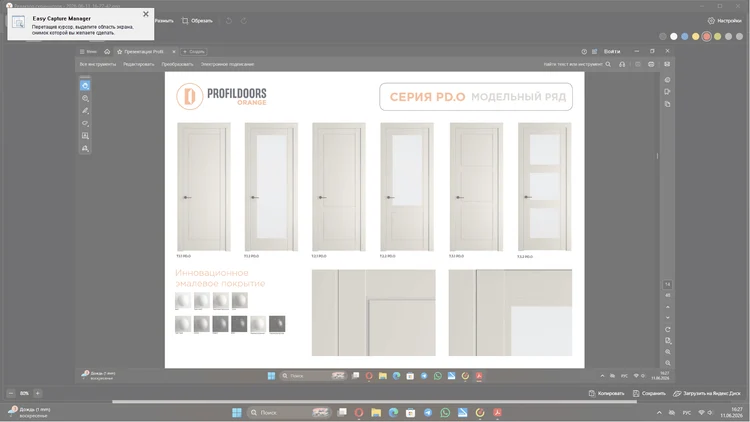Click the page down arrow in Acrobat right rail
This screenshot has height=422, width=750.
coord(668,318)
